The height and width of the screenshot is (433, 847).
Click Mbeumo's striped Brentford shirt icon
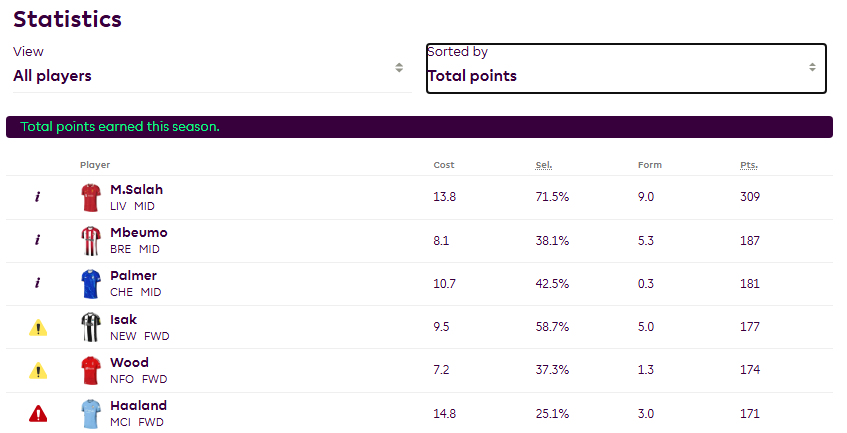click(91, 240)
